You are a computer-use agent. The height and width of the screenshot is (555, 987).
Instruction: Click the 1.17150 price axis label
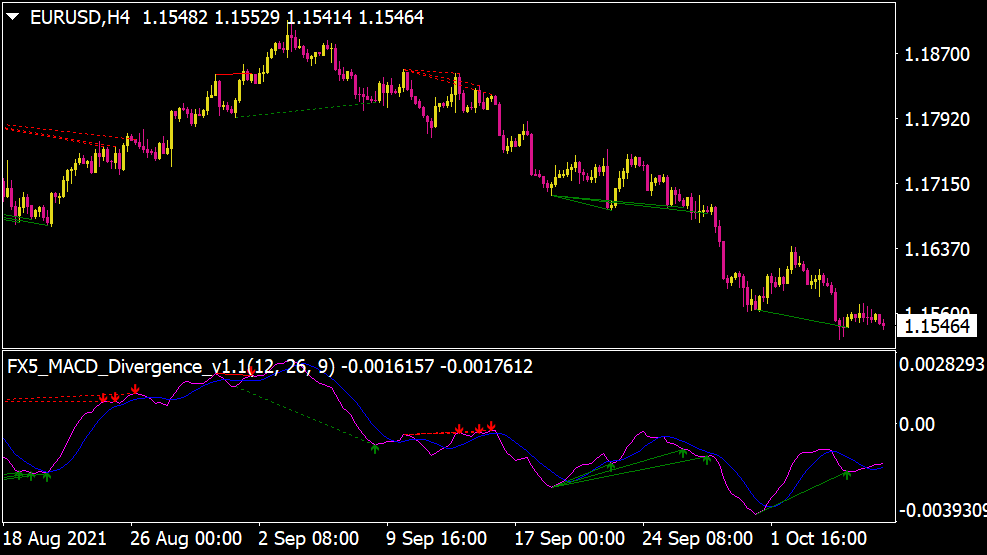click(937, 184)
